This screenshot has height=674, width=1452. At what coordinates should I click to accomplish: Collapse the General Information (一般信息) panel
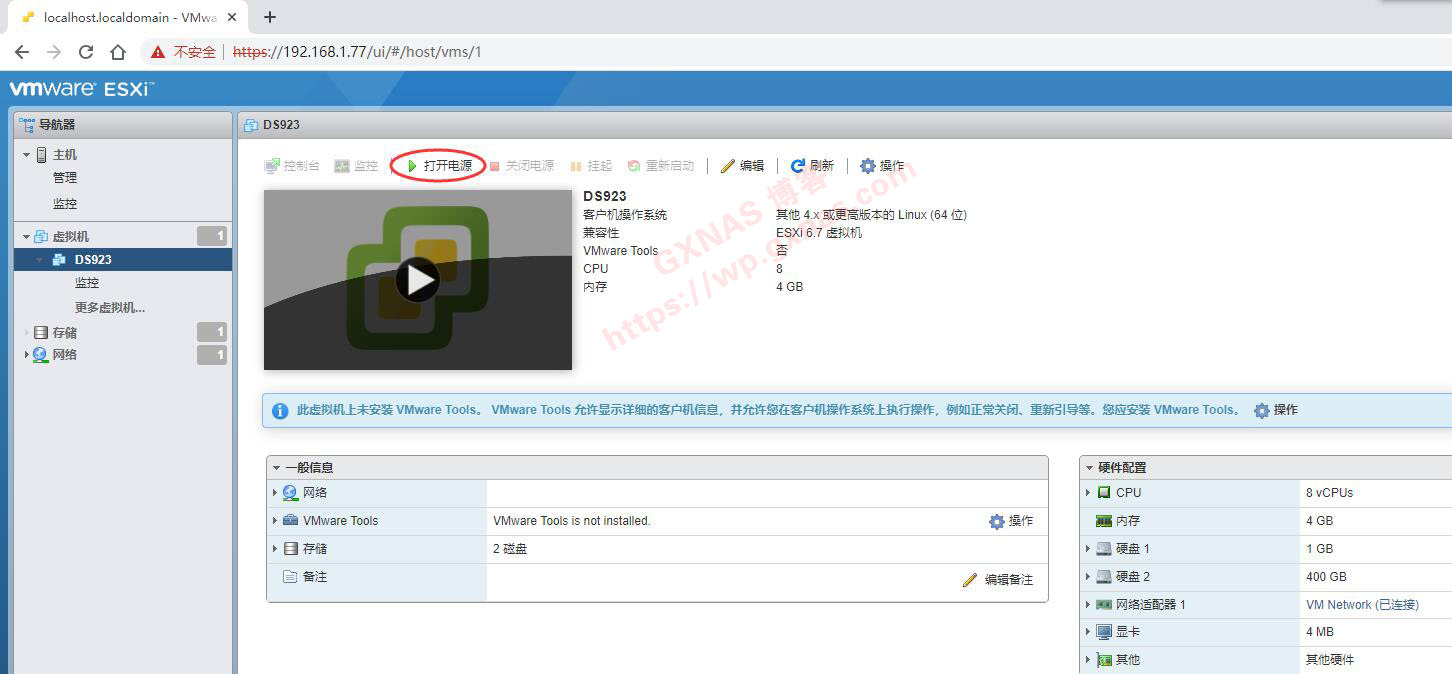tap(277, 468)
